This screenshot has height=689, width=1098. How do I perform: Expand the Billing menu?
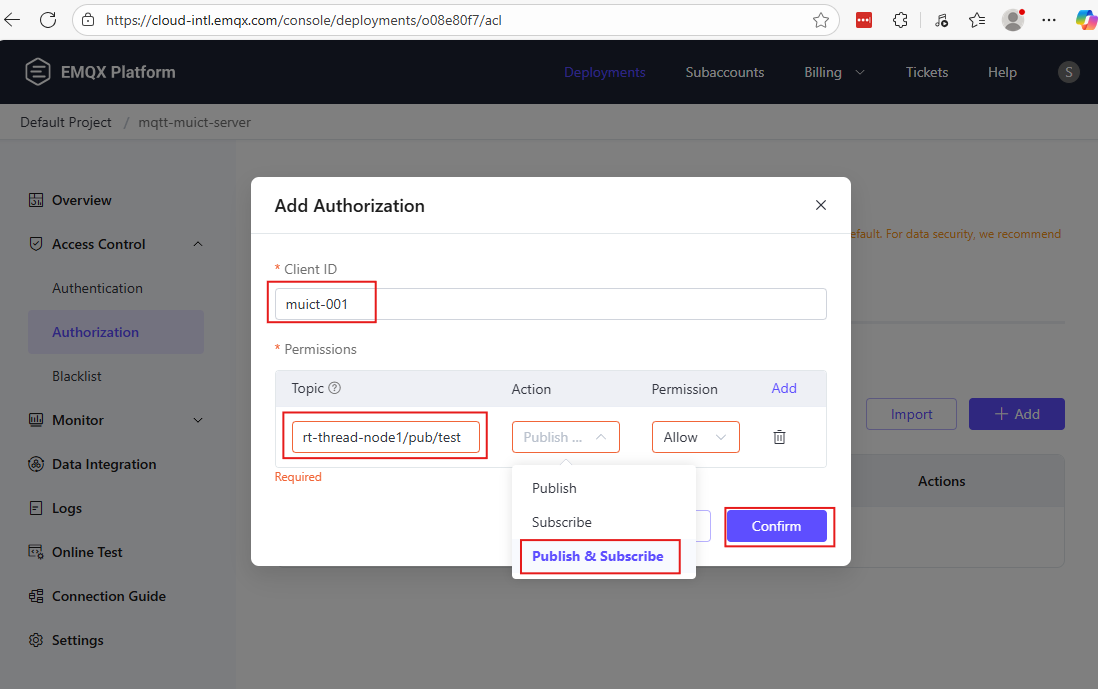tap(834, 72)
